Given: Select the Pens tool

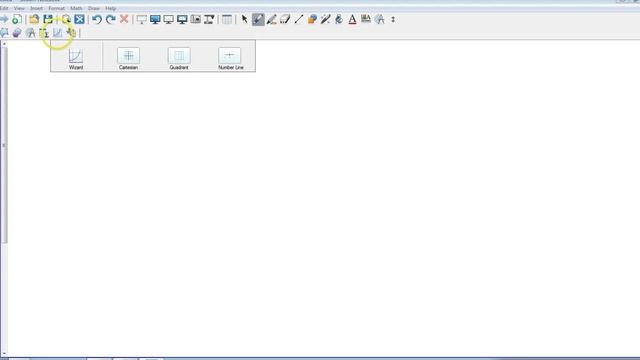Looking at the screenshot, I should [x=258, y=19].
